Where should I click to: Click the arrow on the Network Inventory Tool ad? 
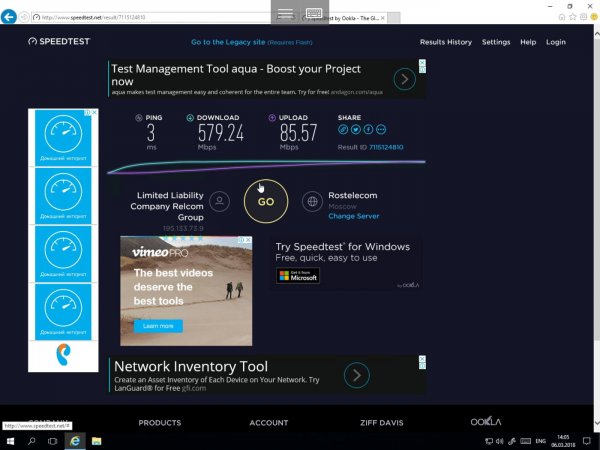(357, 374)
